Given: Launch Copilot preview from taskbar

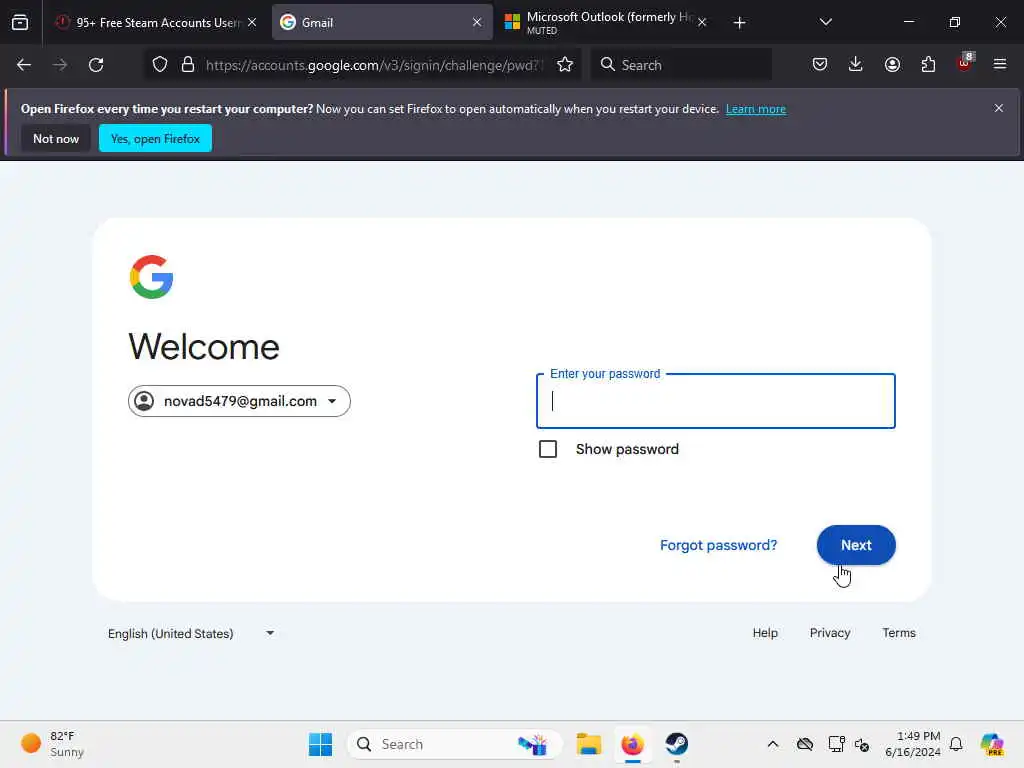Looking at the screenshot, I should 992,744.
